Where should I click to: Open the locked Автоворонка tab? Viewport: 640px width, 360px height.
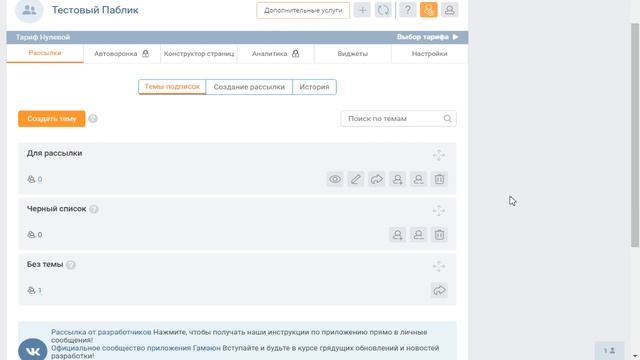(x=122, y=53)
